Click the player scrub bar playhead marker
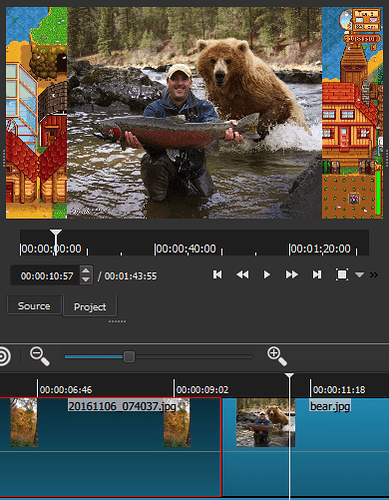Screen dimensions: 389x500 56,233
